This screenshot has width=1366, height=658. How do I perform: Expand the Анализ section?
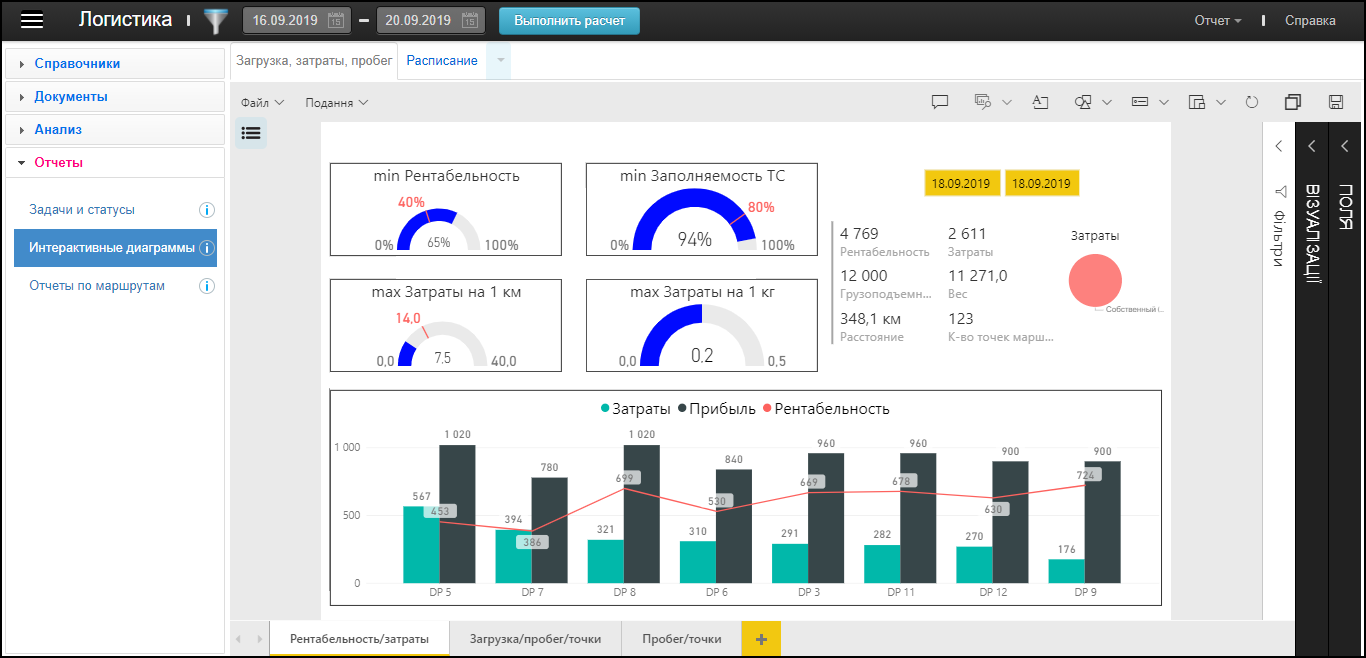click(x=115, y=130)
